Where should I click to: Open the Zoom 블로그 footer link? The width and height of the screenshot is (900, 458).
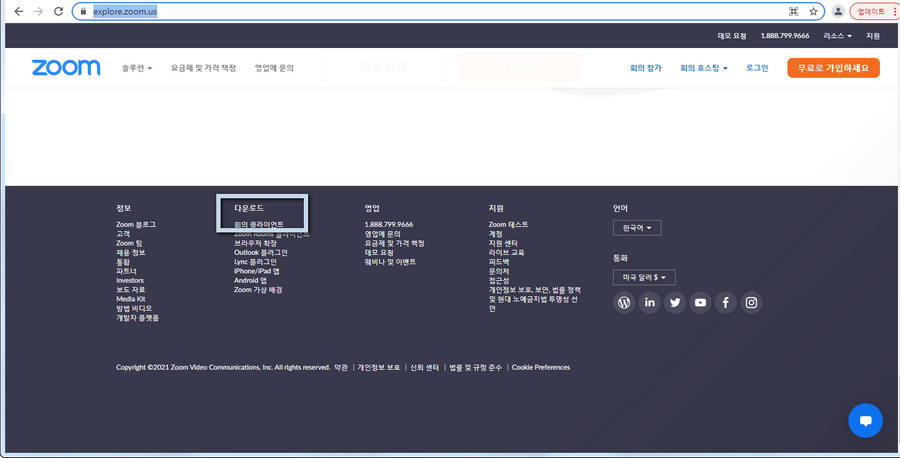[x=135, y=224]
